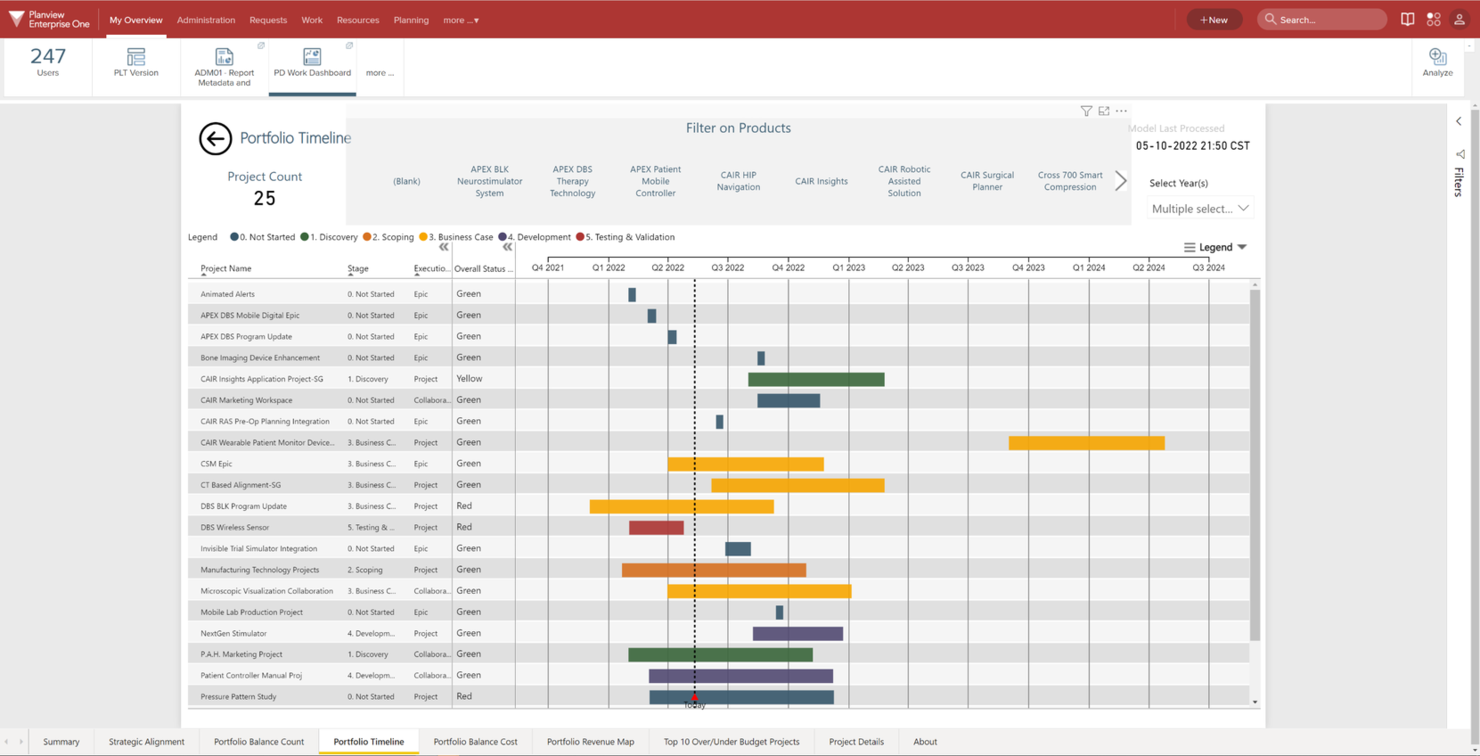
Task: Click the focus mode expand icon
Action: pos(1104,111)
